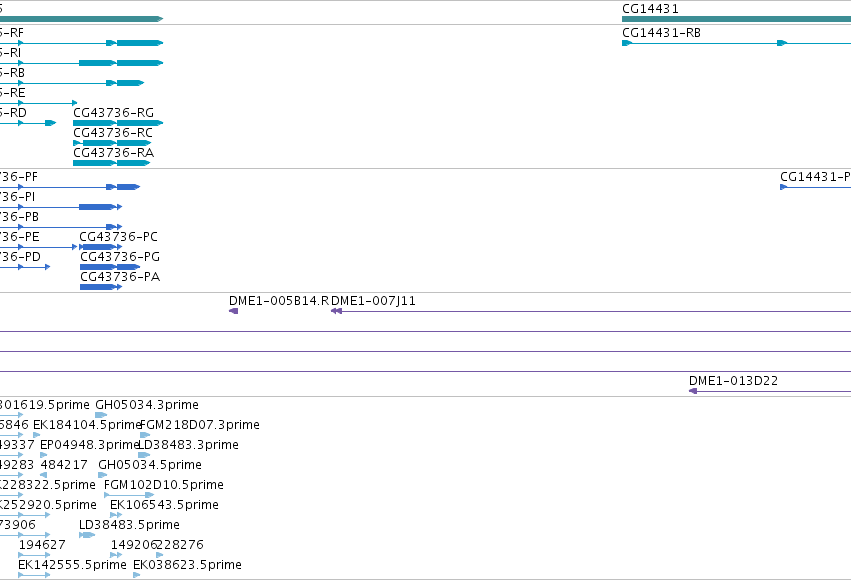Click the EK142555.5prime EST label
Viewport: 851px width, 580px height.
72,565
